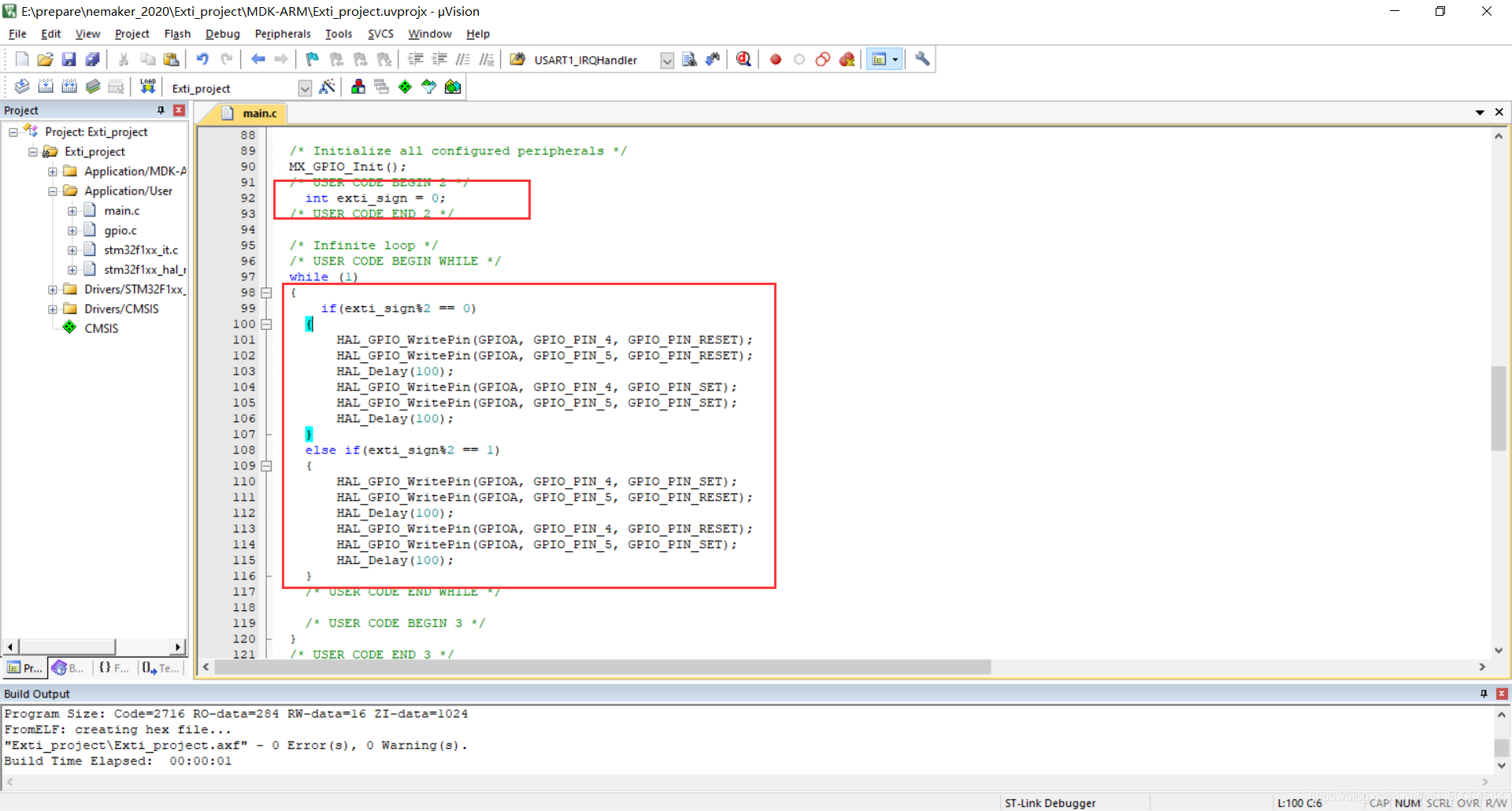The height and width of the screenshot is (811, 1512).
Task: Open Manage Run-Time Environment green diamond icon
Action: point(405,87)
